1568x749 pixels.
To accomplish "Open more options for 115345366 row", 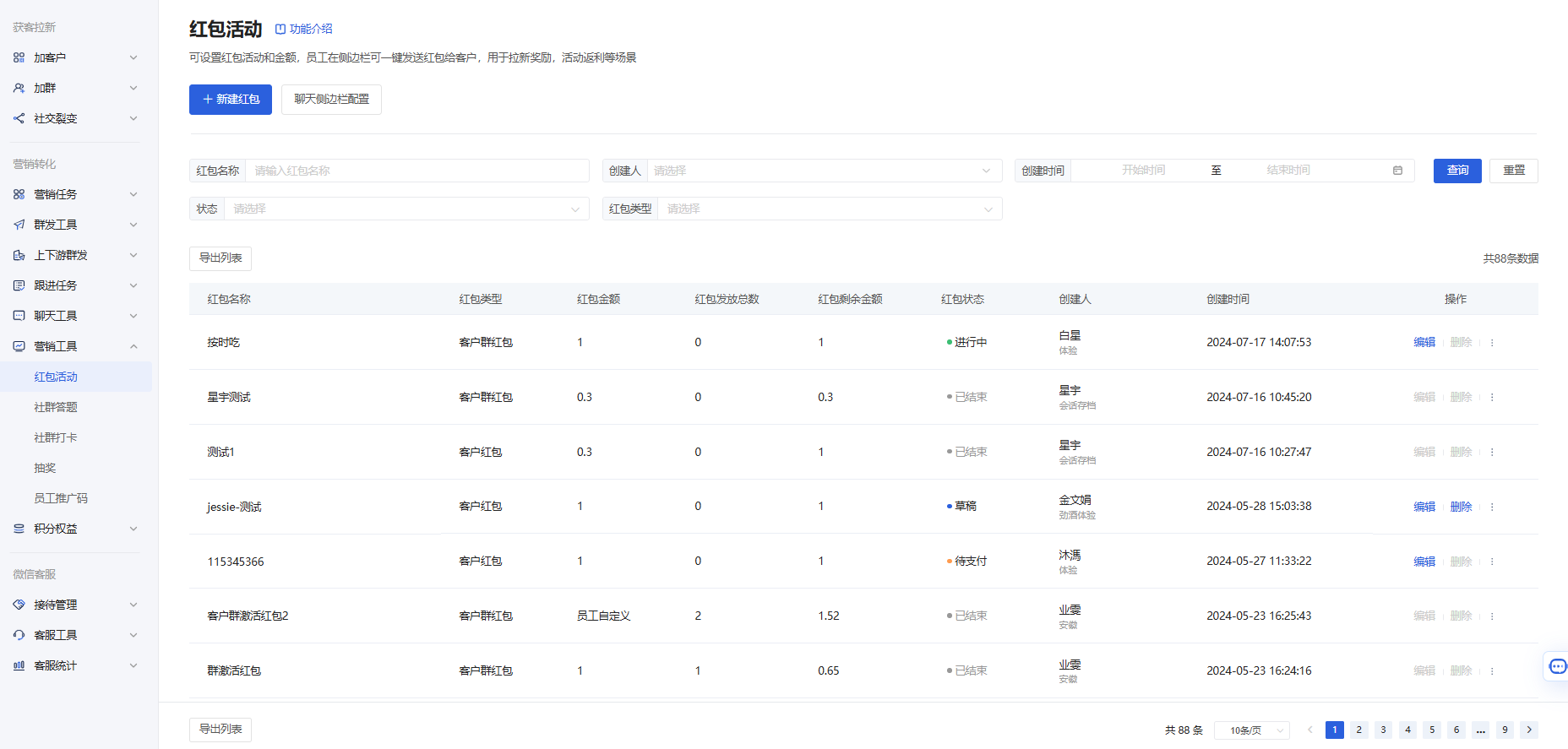I will [1492, 562].
